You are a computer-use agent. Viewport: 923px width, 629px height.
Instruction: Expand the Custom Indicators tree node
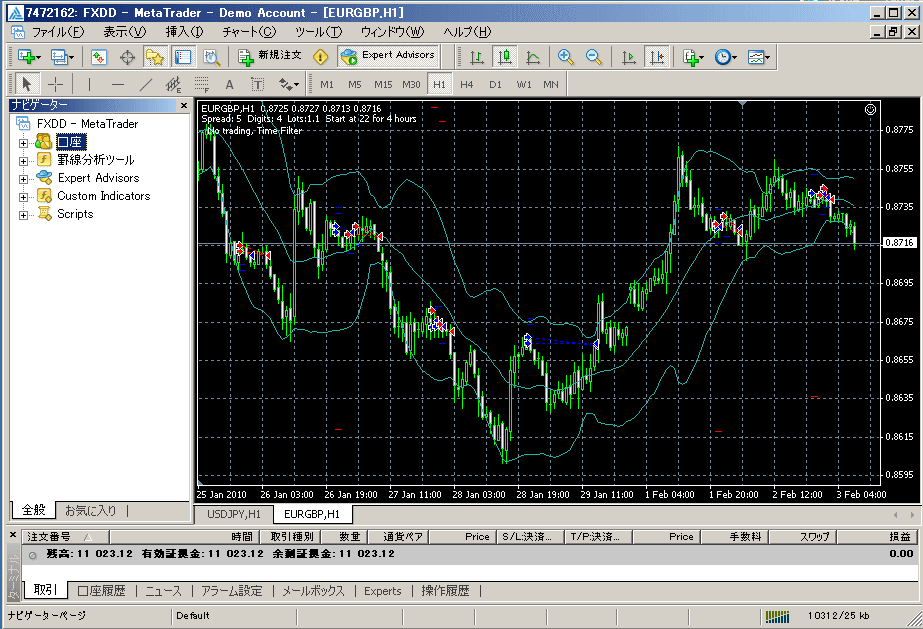click(23, 197)
